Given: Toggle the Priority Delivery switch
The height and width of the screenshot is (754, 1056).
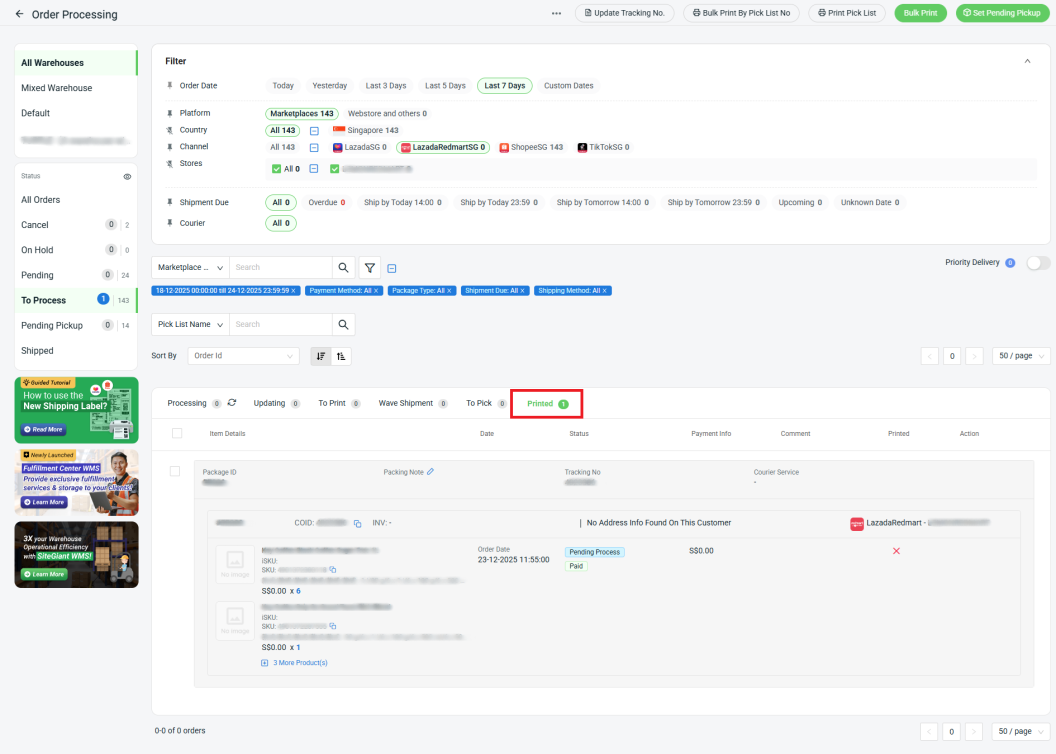Looking at the screenshot, I should (x=1038, y=263).
